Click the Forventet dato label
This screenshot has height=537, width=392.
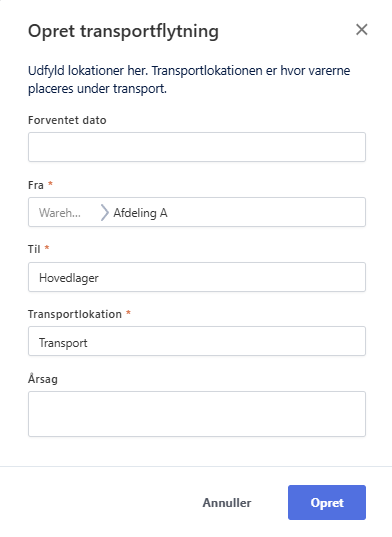point(67,120)
